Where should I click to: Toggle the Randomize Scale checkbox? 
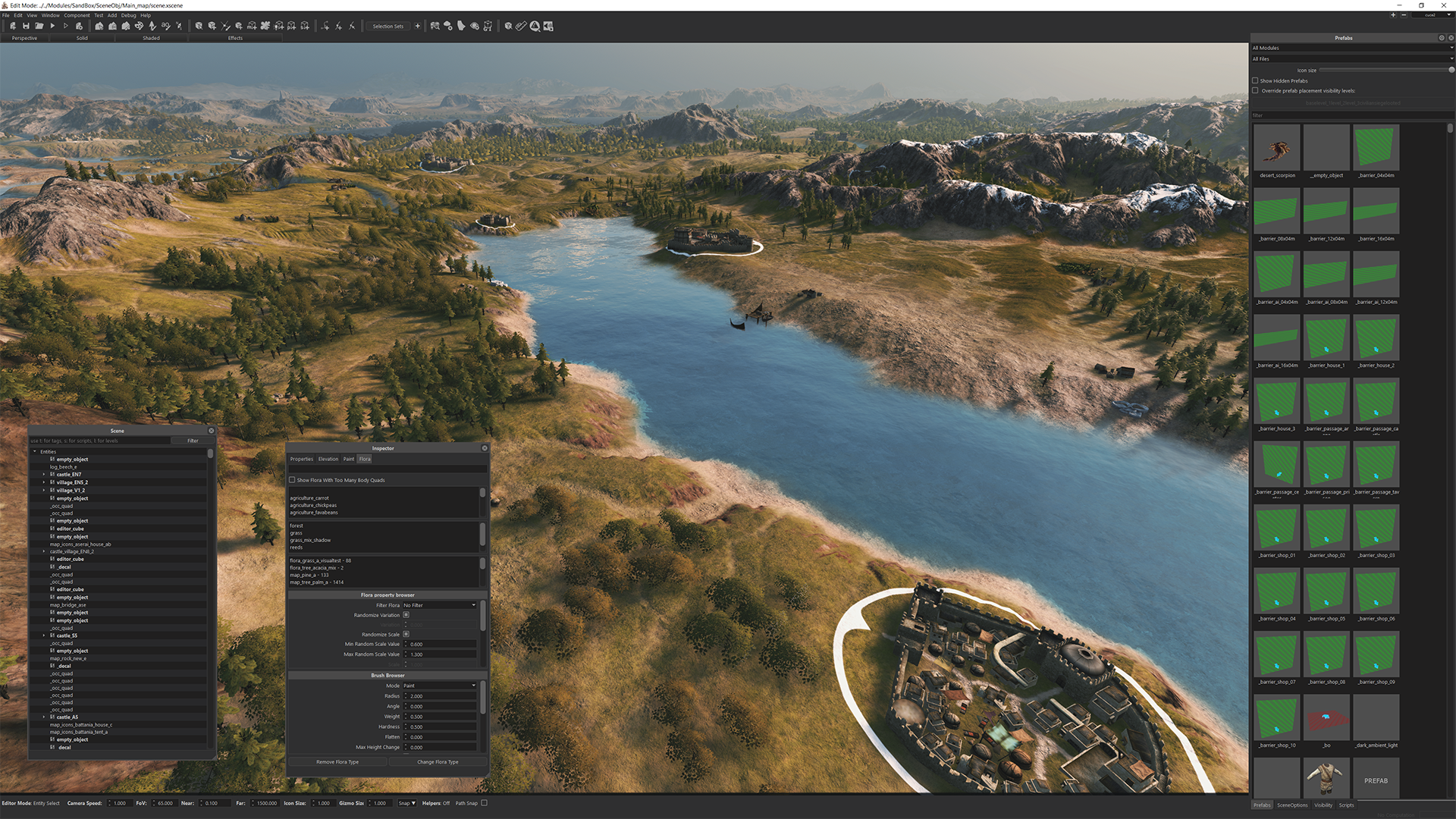click(406, 634)
